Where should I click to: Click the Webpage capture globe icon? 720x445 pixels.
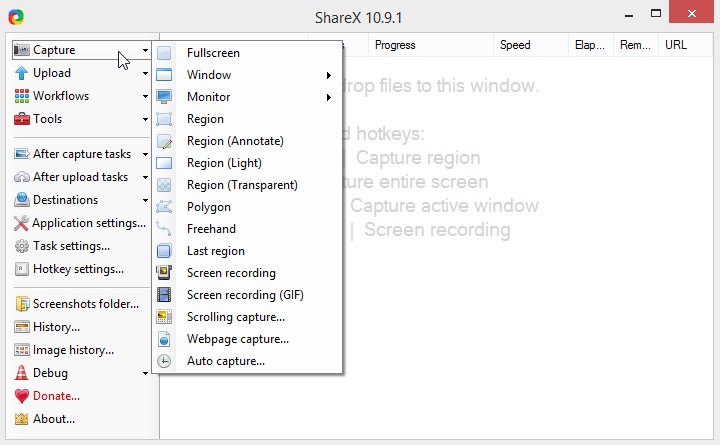(164, 339)
